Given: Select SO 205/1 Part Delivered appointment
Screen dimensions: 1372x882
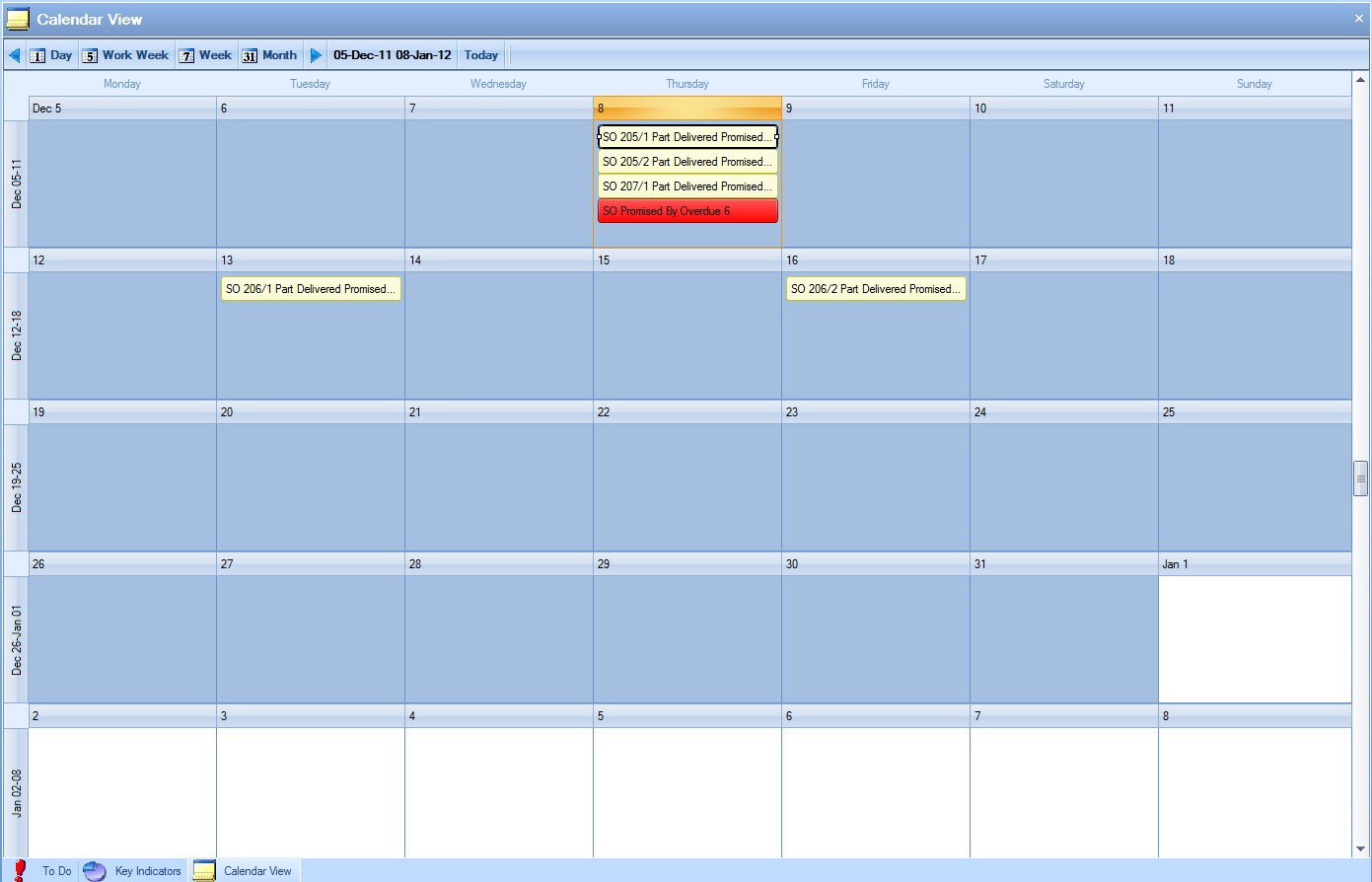Looking at the screenshot, I should pyautogui.click(x=687, y=137).
